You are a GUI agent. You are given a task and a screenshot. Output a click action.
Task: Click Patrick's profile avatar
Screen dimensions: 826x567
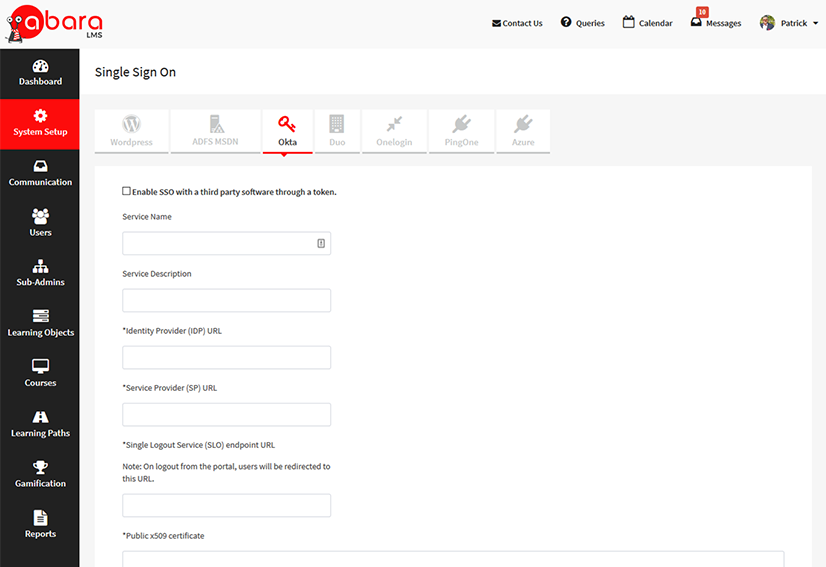767,23
